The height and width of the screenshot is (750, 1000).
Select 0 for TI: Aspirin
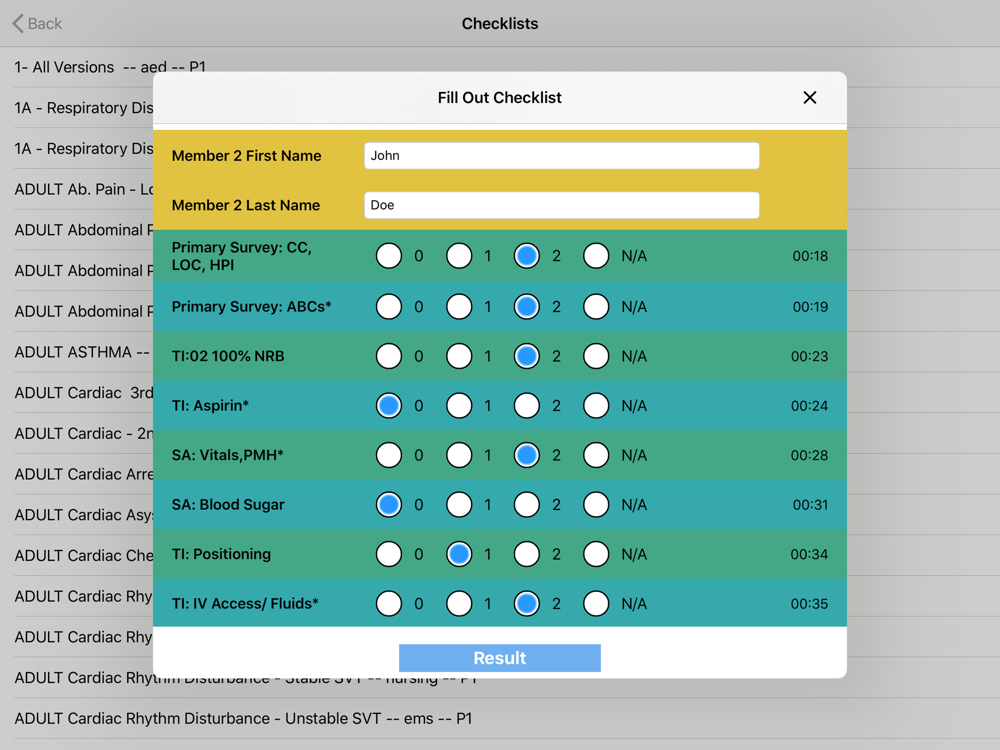click(x=389, y=406)
